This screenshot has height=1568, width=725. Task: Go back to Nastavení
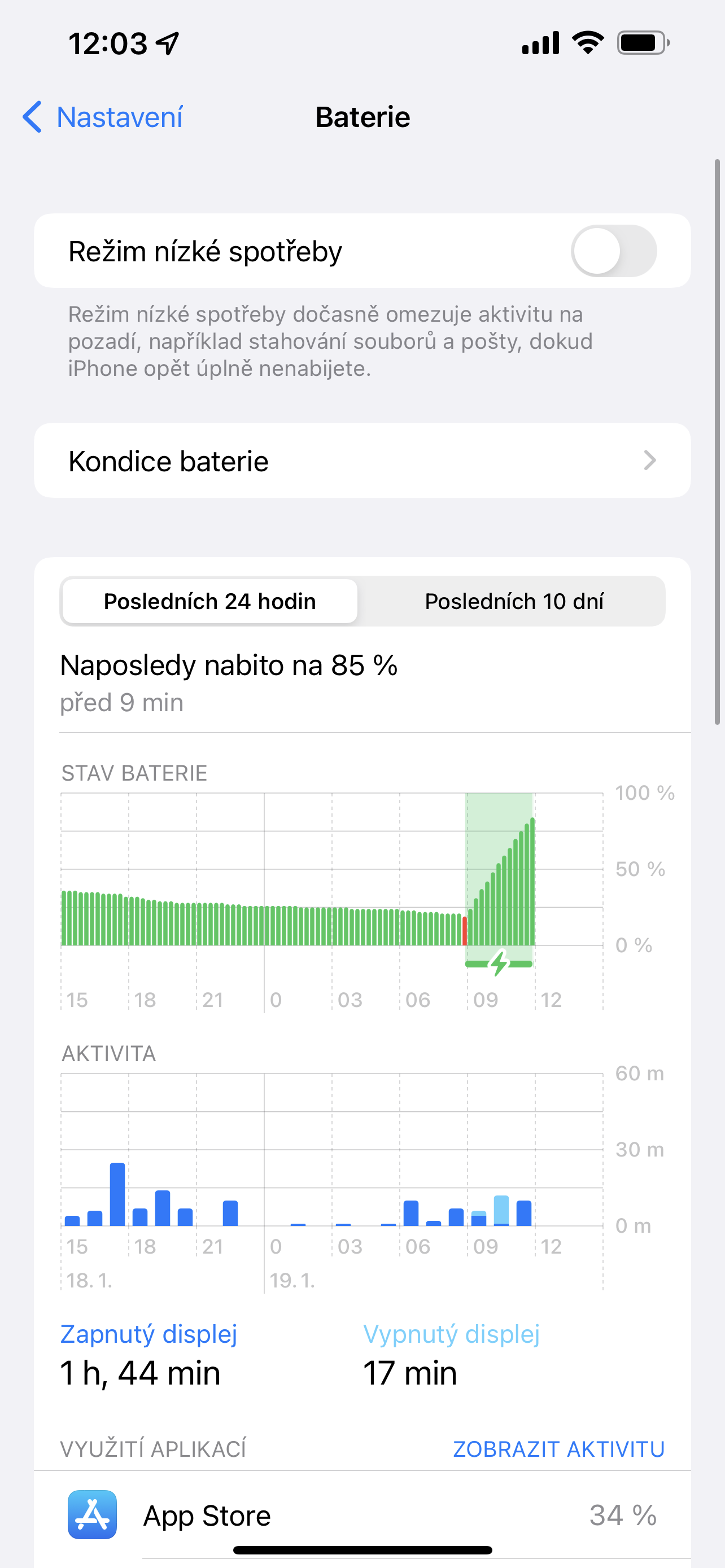coord(119,117)
